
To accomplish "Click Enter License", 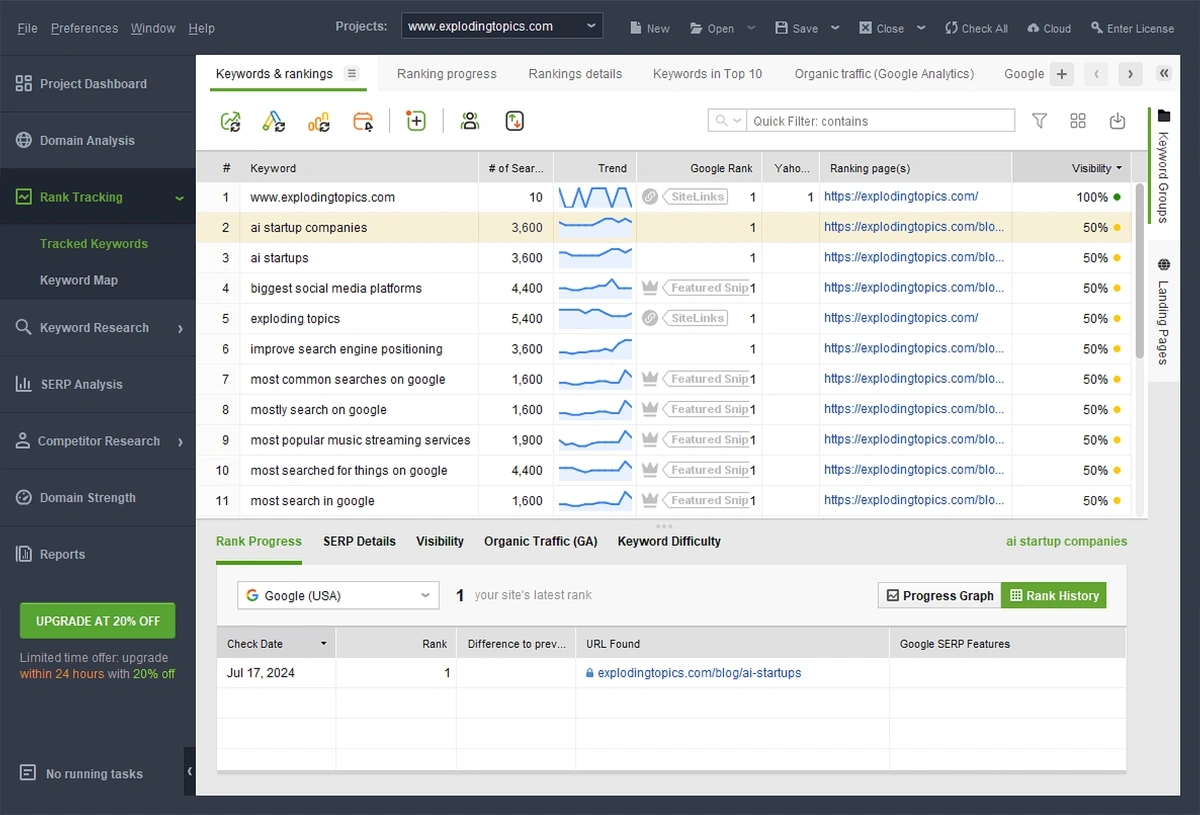I will point(1132,28).
